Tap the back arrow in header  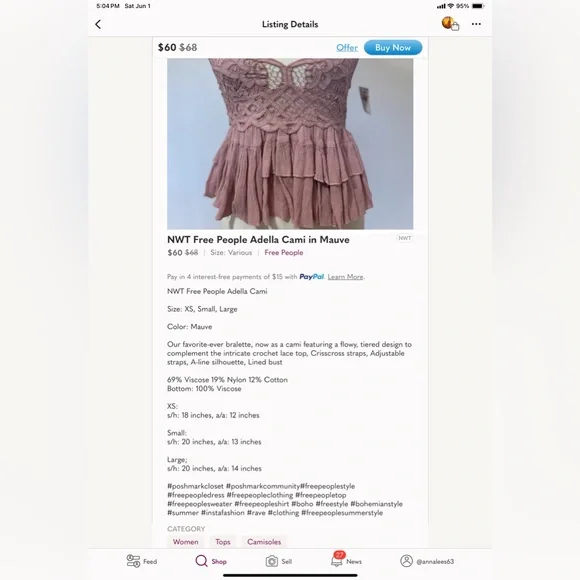click(98, 24)
